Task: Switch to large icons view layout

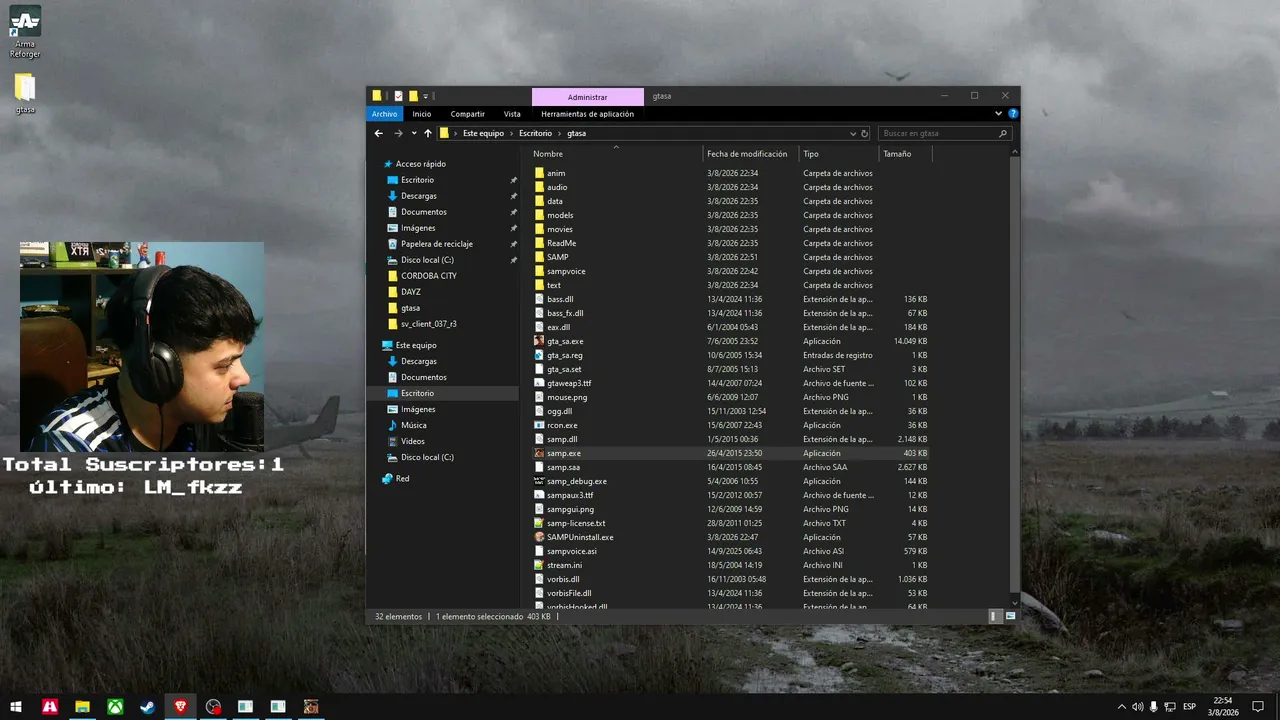Action: [x=1010, y=616]
